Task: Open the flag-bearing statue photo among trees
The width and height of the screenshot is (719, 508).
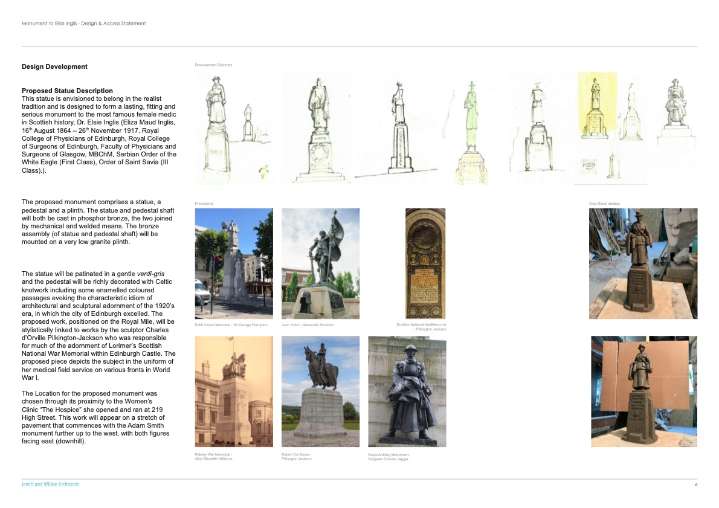Action: click(x=320, y=263)
